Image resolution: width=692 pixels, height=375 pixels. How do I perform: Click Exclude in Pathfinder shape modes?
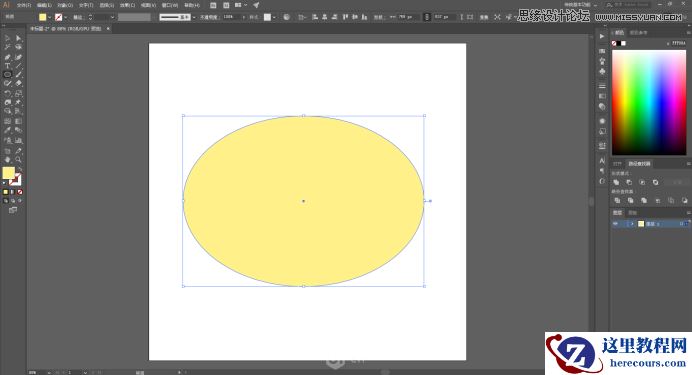656,182
